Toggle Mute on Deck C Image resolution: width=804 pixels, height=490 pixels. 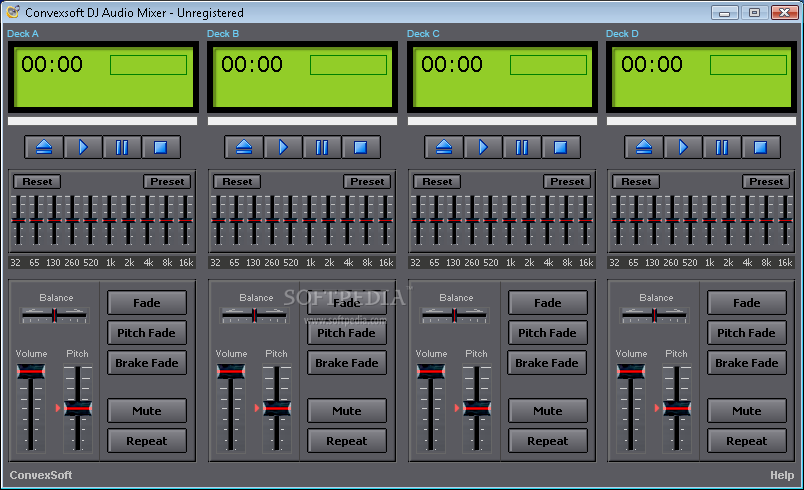(x=548, y=411)
